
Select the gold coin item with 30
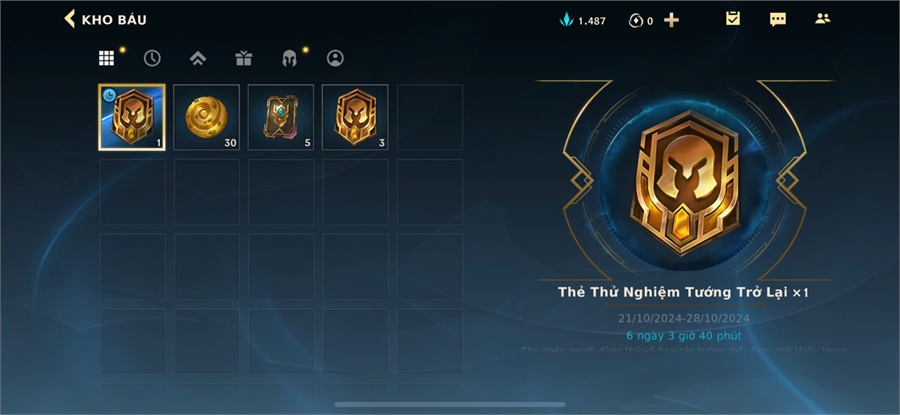tap(207, 117)
